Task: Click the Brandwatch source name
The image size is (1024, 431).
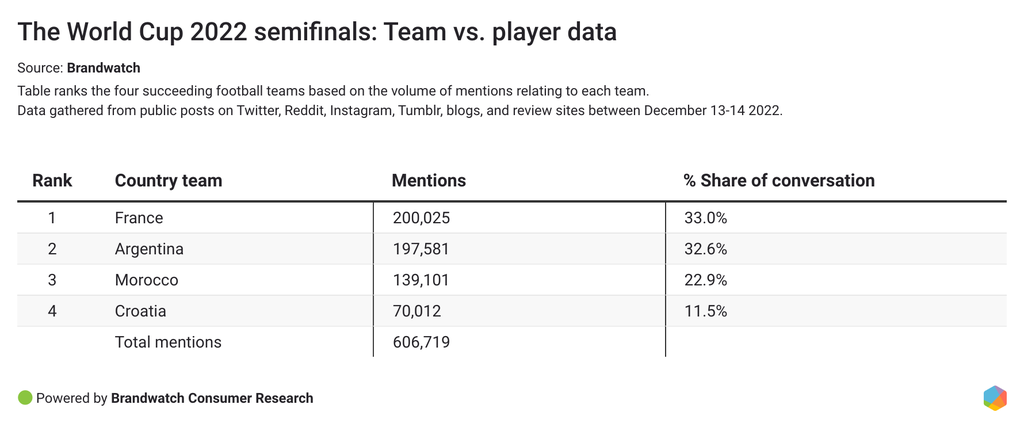Action: 103,68
